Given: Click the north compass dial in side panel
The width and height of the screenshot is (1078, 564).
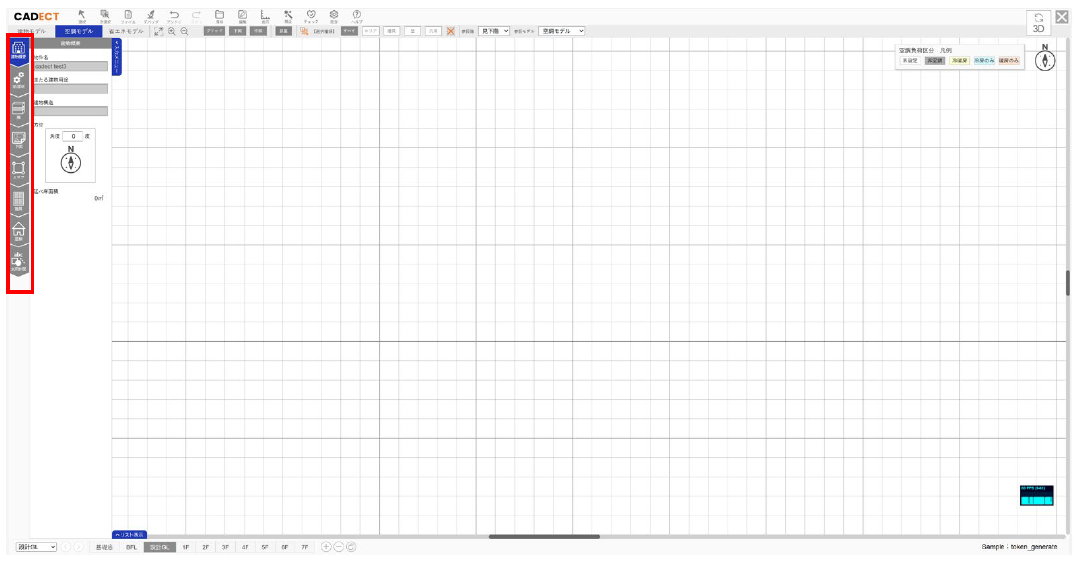Looking at the screenshot, I should (70, 164).
